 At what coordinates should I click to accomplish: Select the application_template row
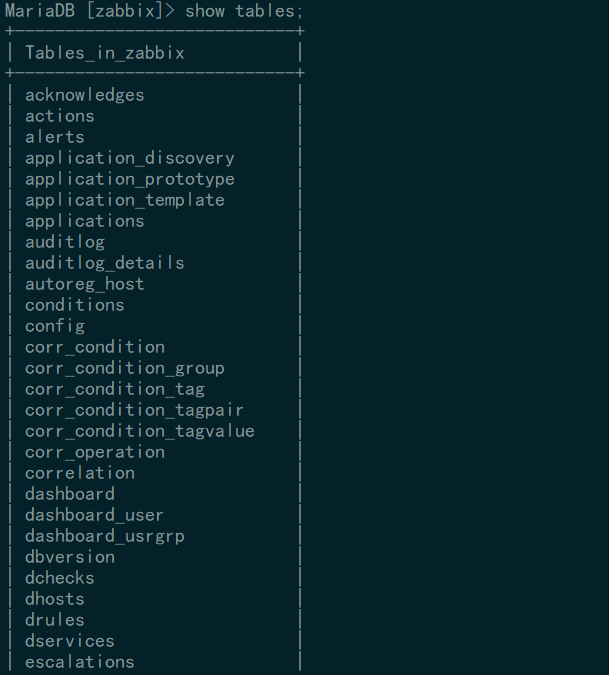(125, 200)
